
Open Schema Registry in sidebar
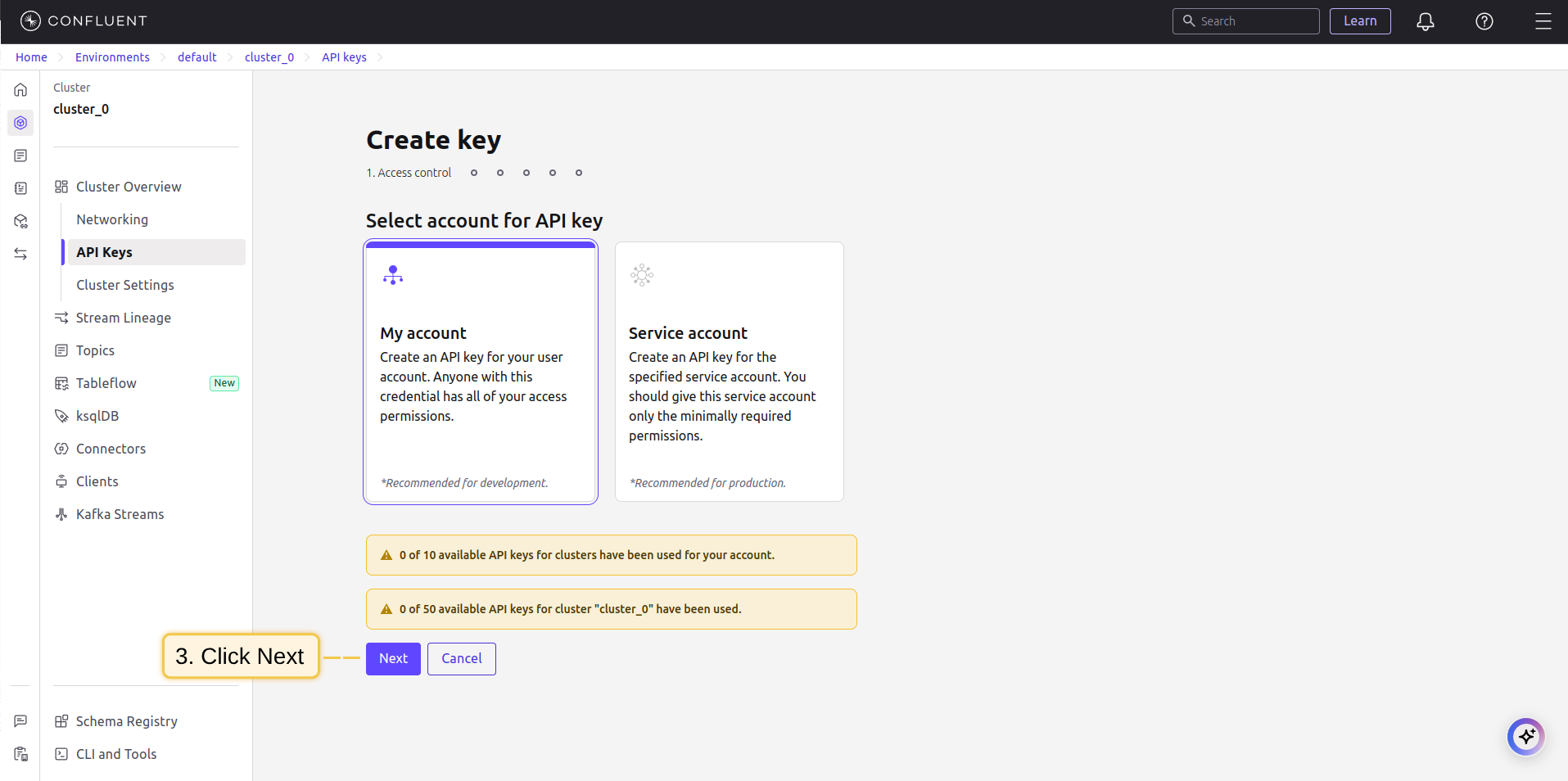(x=126, y=721)
